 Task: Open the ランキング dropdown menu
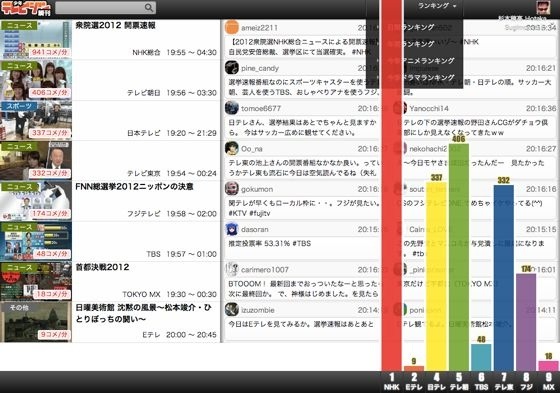click(x=437, y=6)
